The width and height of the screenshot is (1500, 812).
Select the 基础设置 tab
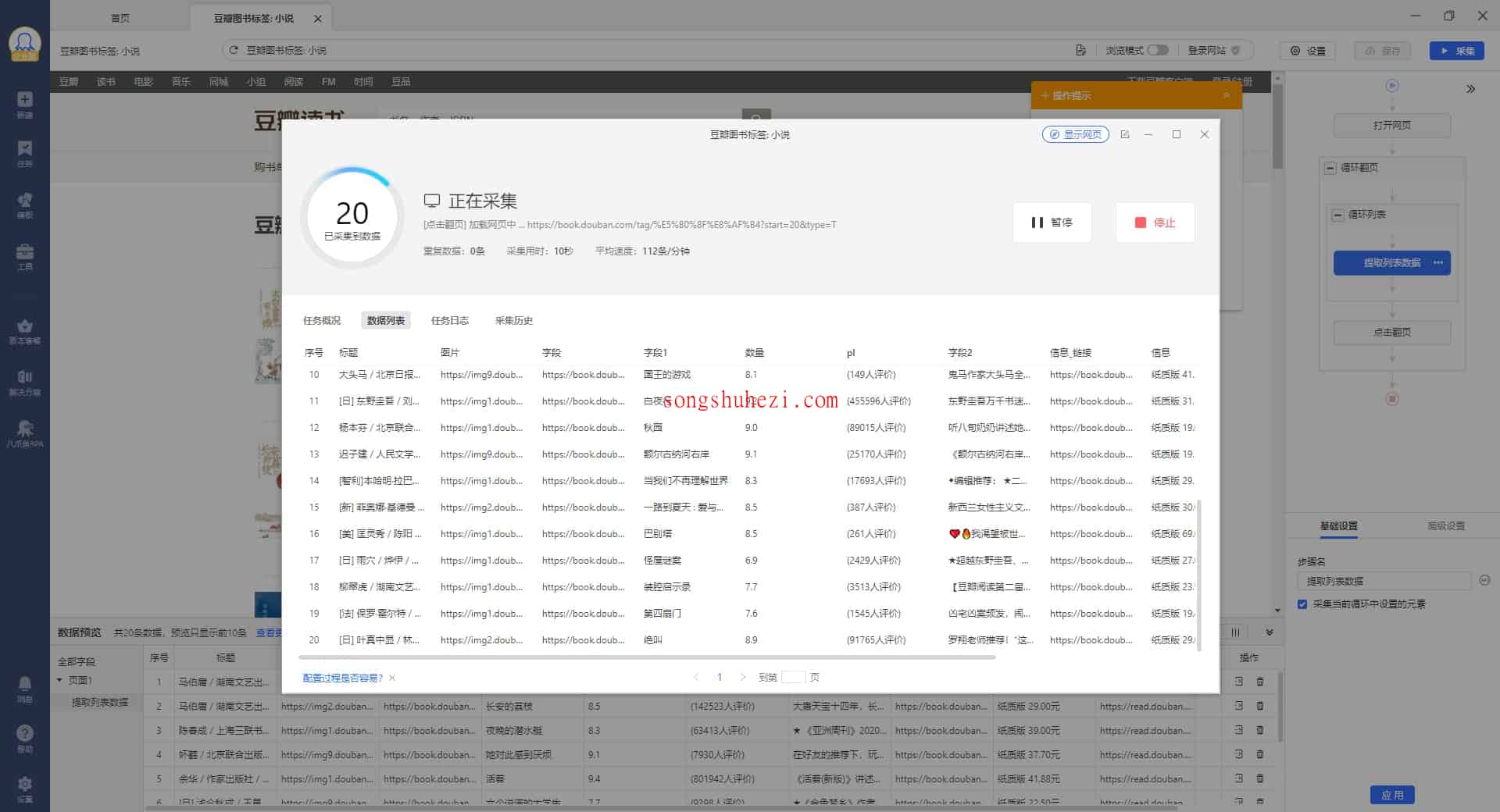pyautogui.click(x=1339, y=525)
